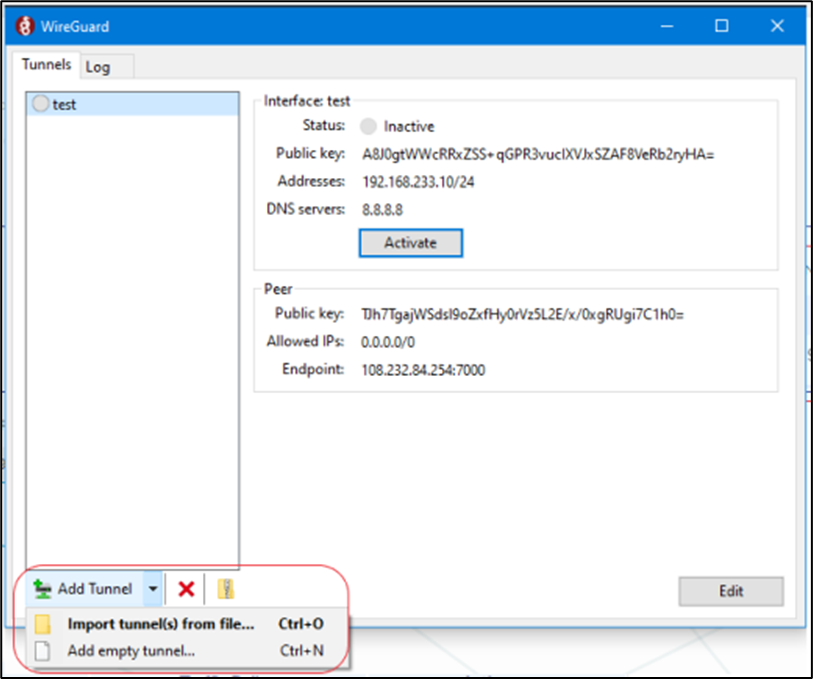Choose Import tunnel(s) from file
The height and width of the screenshot is (679, 813).
(x=160, y=624)
